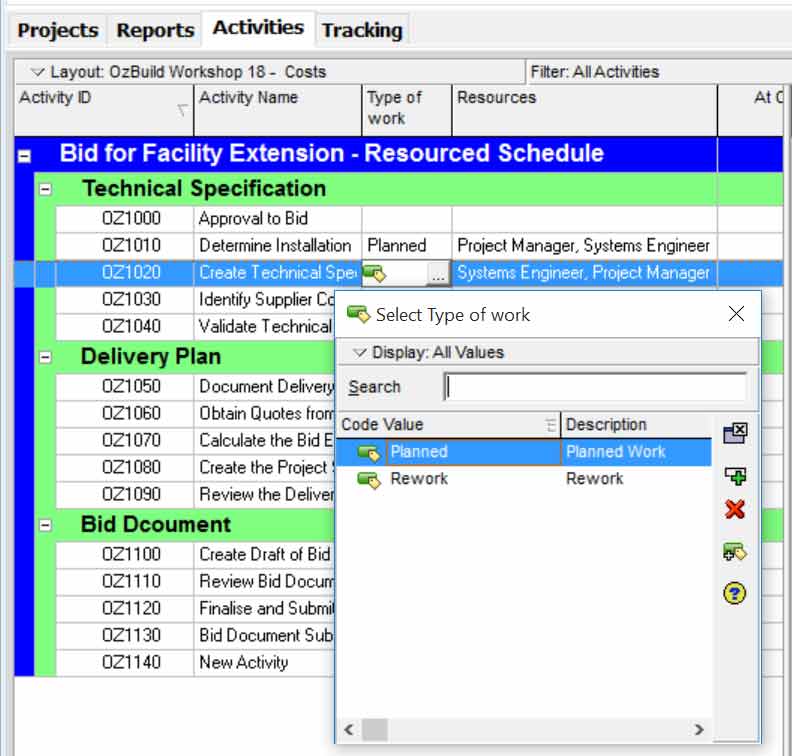Open the Tracking tab

tap(362, 30)
